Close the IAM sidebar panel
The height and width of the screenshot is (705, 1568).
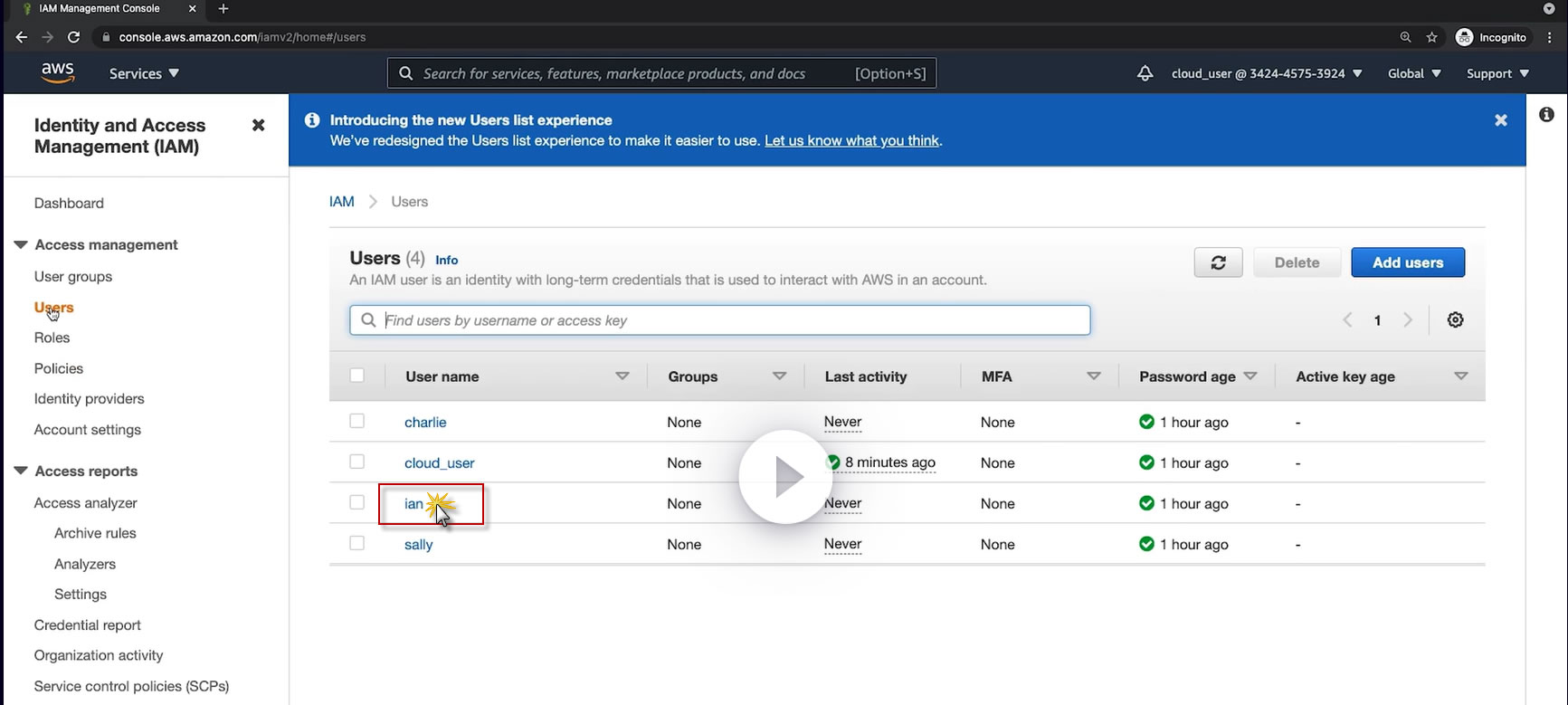[258, 125]
